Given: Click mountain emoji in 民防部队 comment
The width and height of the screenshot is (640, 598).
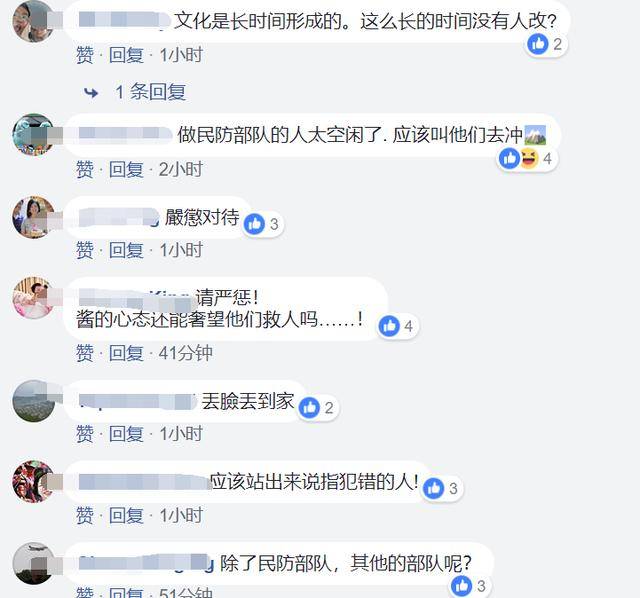Looking at the screenshot, I should coord(535,135).
